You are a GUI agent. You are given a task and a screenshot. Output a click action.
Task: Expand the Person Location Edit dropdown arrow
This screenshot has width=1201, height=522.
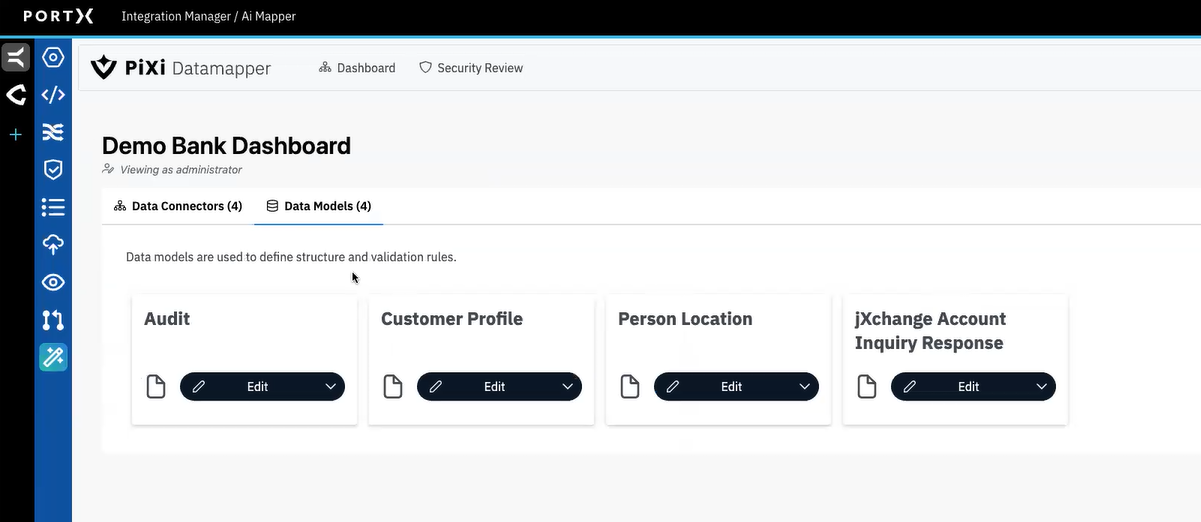(805, 387)
